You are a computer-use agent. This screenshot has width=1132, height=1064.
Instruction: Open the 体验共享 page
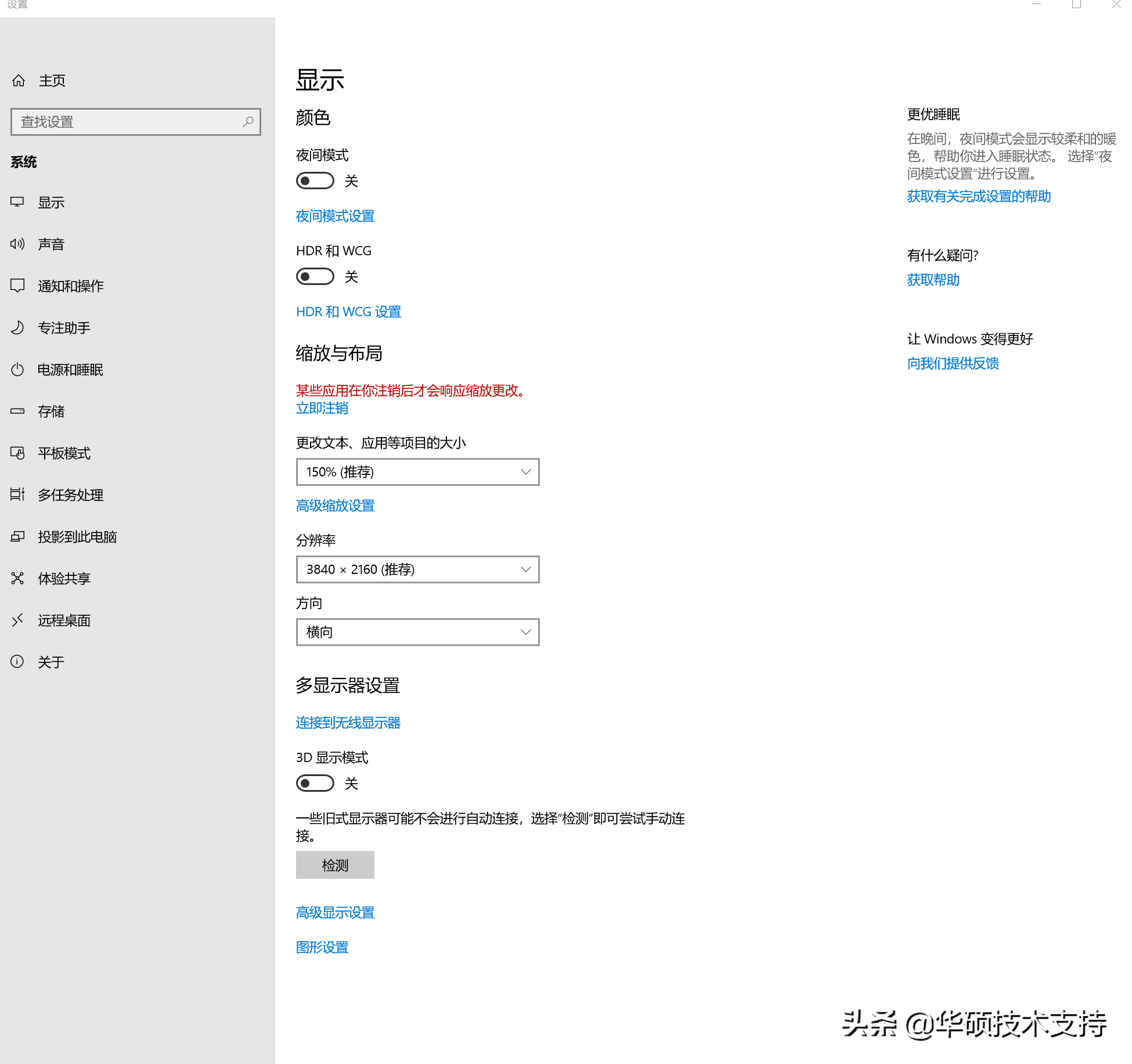[x=138, y=579]
